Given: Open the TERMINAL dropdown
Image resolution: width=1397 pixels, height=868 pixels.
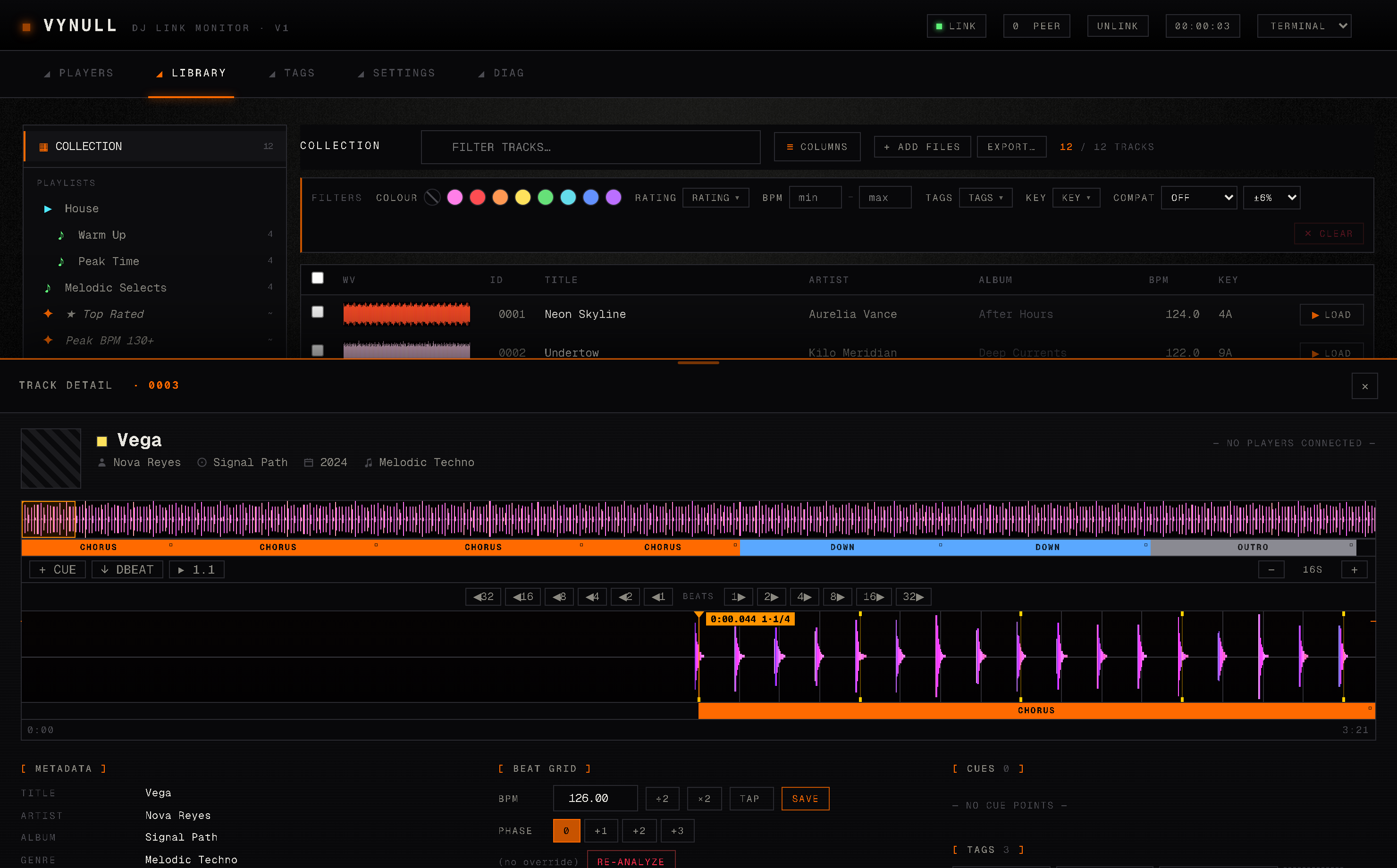Looking at the screenshot, I should click(x=1304, y=26).
